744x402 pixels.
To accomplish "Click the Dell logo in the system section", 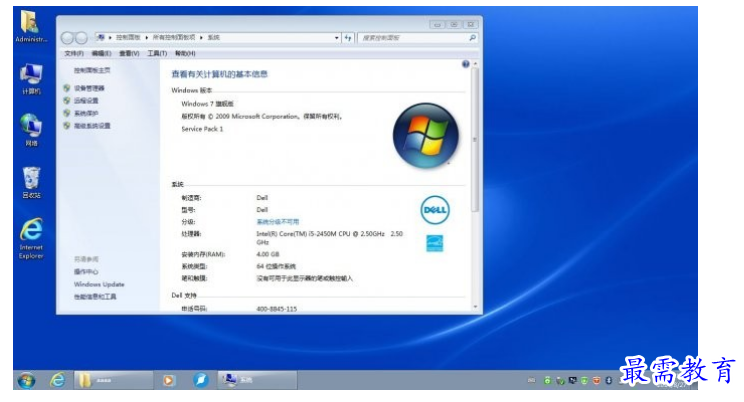I will [435, 210].
